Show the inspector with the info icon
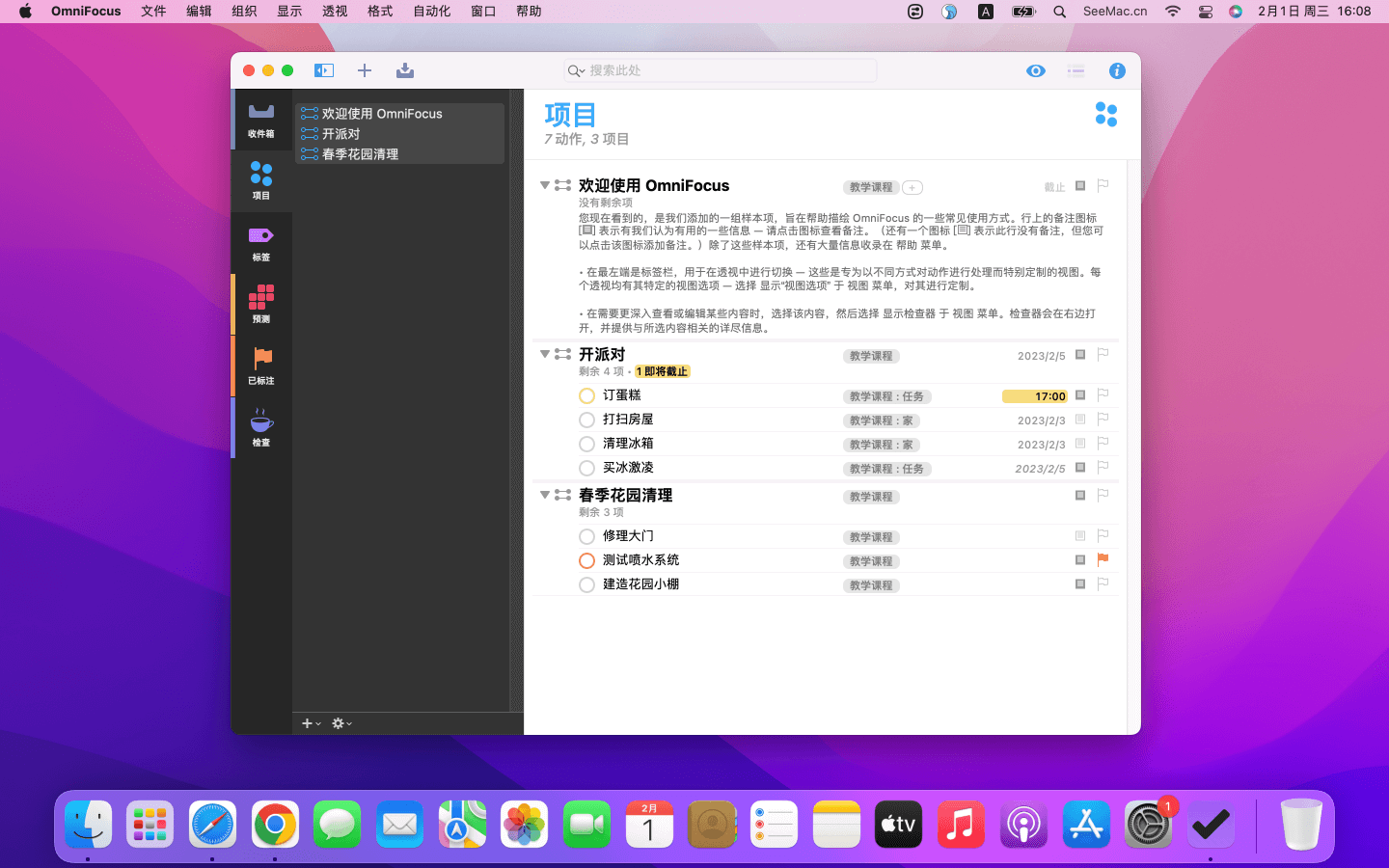The height and width of the screenshot is (868, 1389). [1117, 70]
